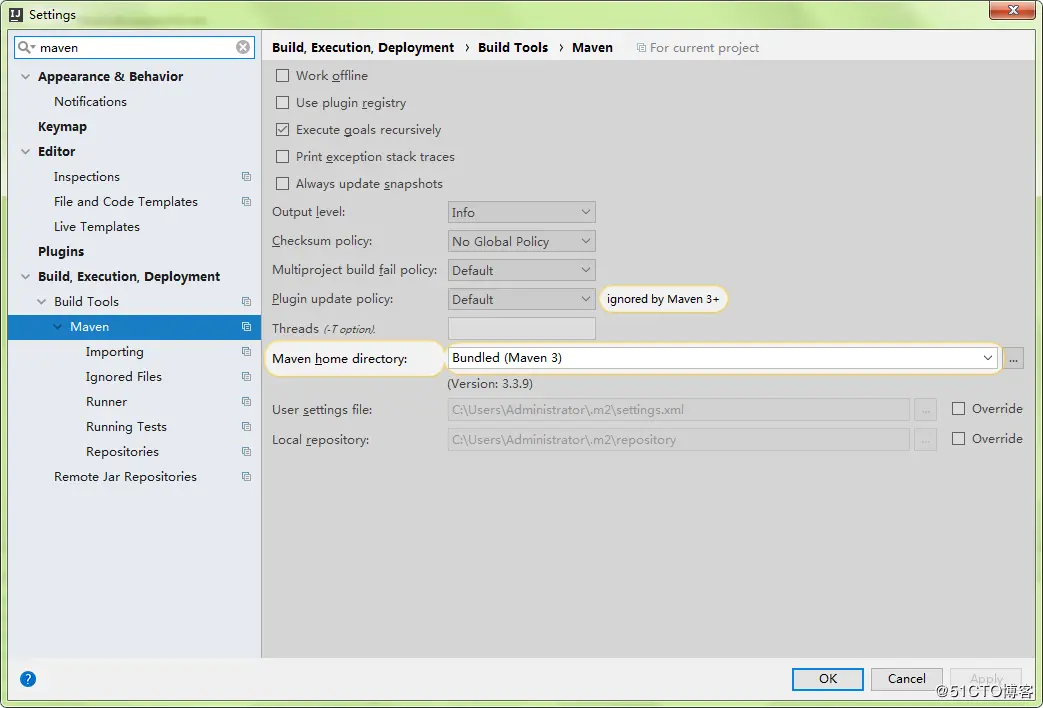Viewport: 1043px width, 708px height.
Task: Select Runner under Maven
Action: coord(106,402)
